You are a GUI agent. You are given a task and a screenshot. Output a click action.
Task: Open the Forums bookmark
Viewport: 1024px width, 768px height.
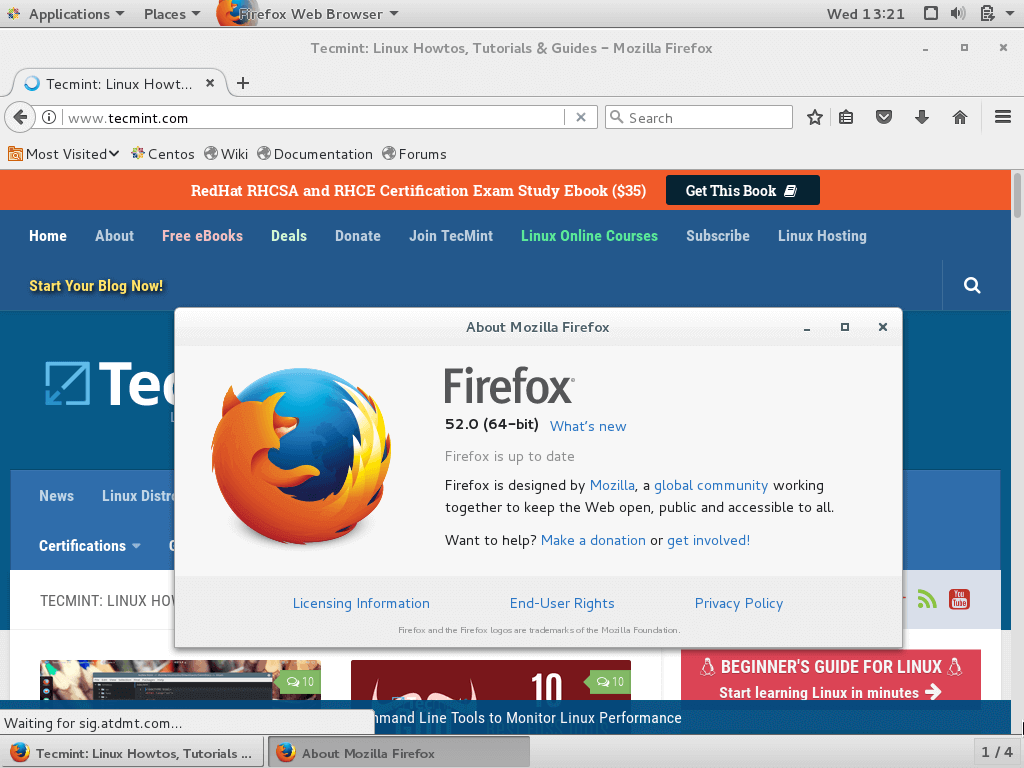[415, 154]
